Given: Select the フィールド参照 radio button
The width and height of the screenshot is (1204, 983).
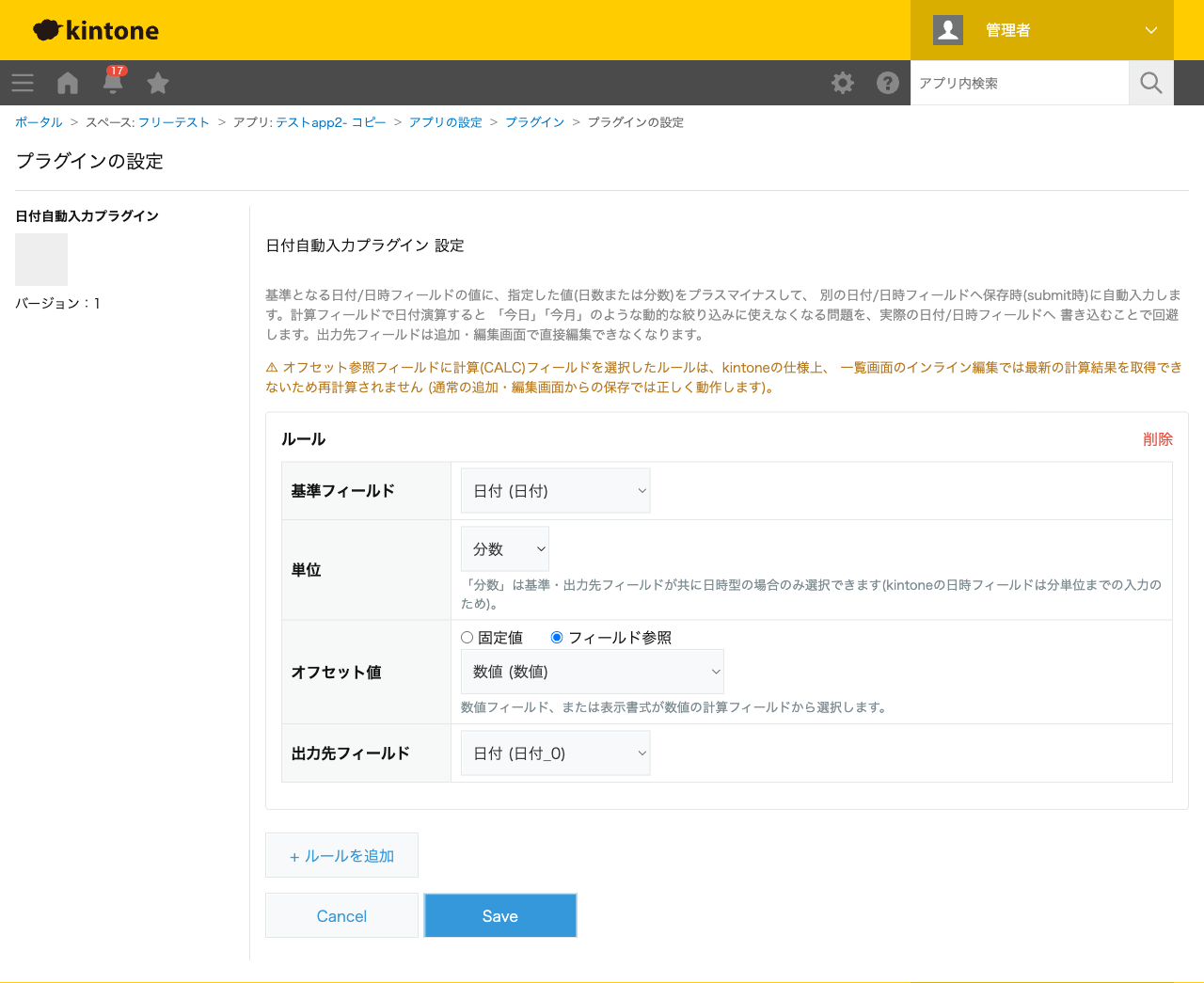Looking at the screenshot, I should coord(557,638).
